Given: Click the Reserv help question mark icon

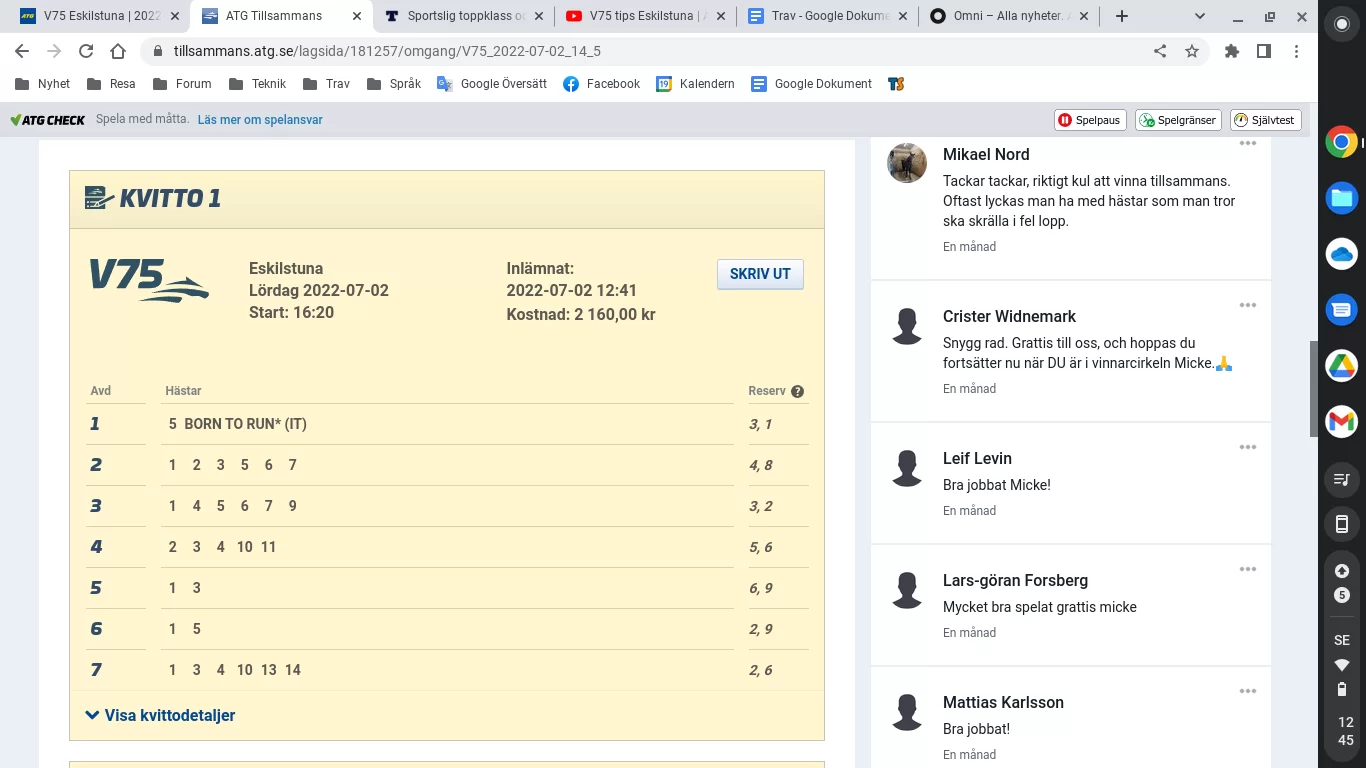Looking at the screenshot, I should pyautogui.click(x=797, y=391).
